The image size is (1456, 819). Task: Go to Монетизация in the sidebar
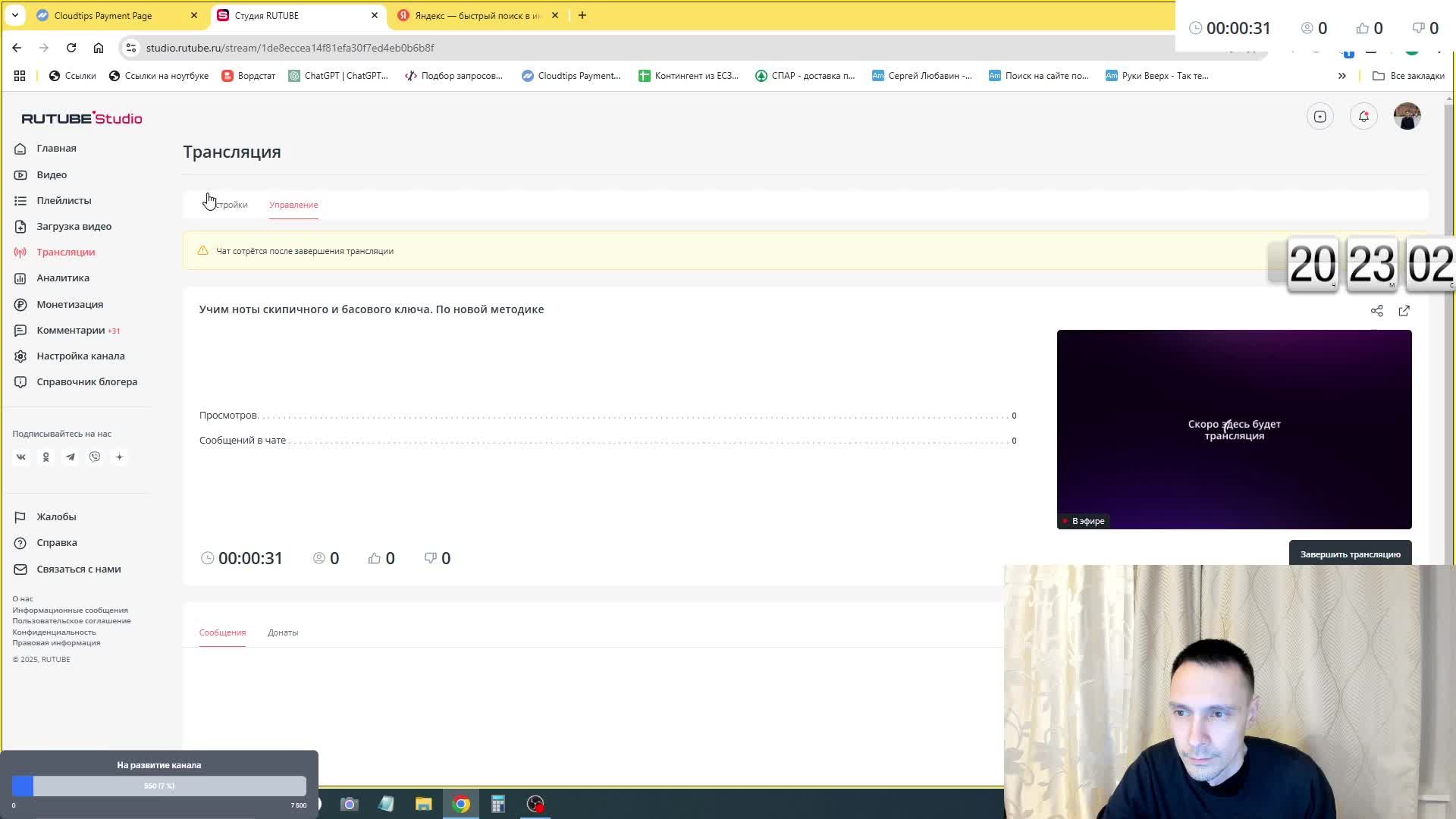pyautogui.click(x=70, y=304)
